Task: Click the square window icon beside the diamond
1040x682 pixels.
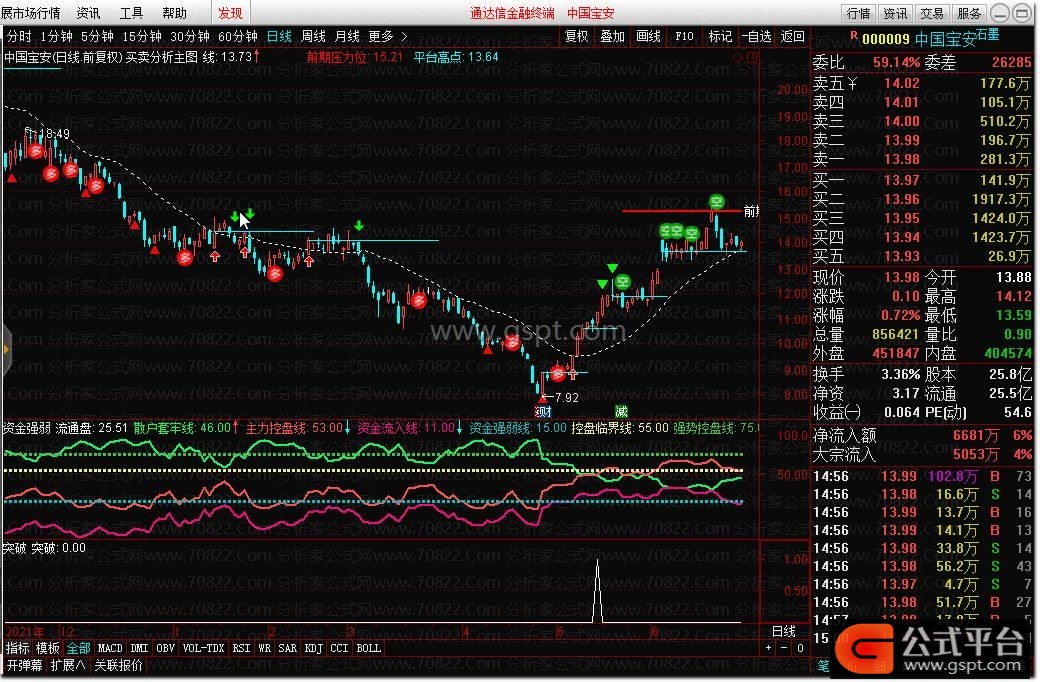Action: pos(751,58)
